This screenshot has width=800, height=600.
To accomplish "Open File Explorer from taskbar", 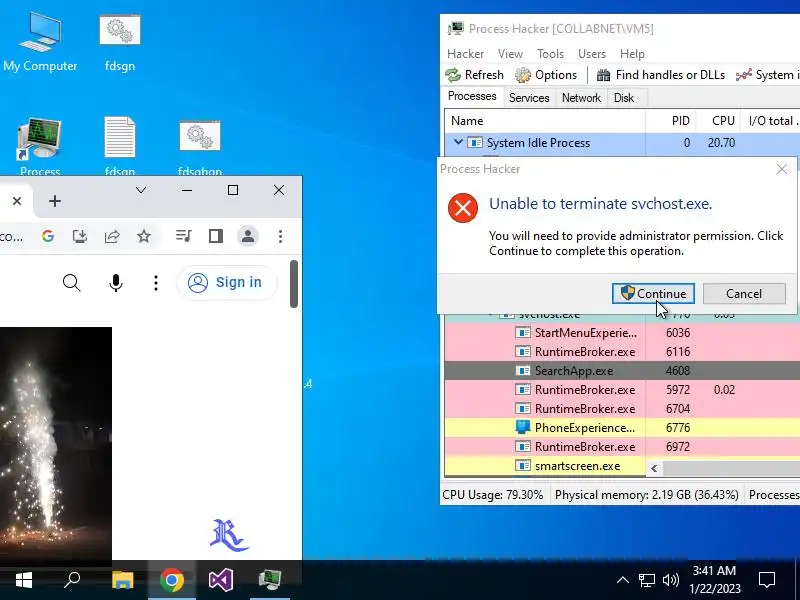I will point(122,580).
